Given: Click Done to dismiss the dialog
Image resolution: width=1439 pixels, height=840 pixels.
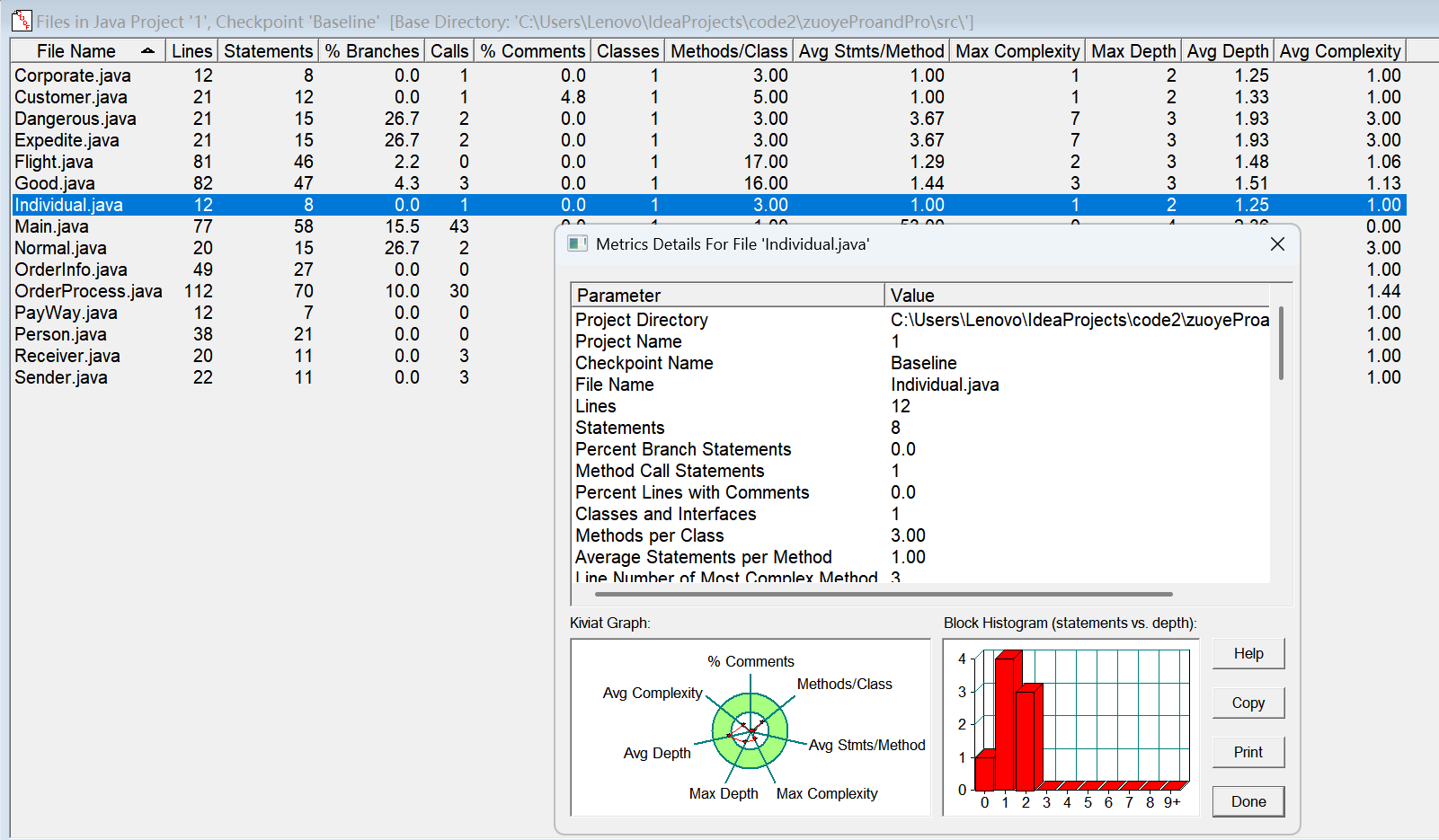Looking at the screenshot, I should (1248, 801).
